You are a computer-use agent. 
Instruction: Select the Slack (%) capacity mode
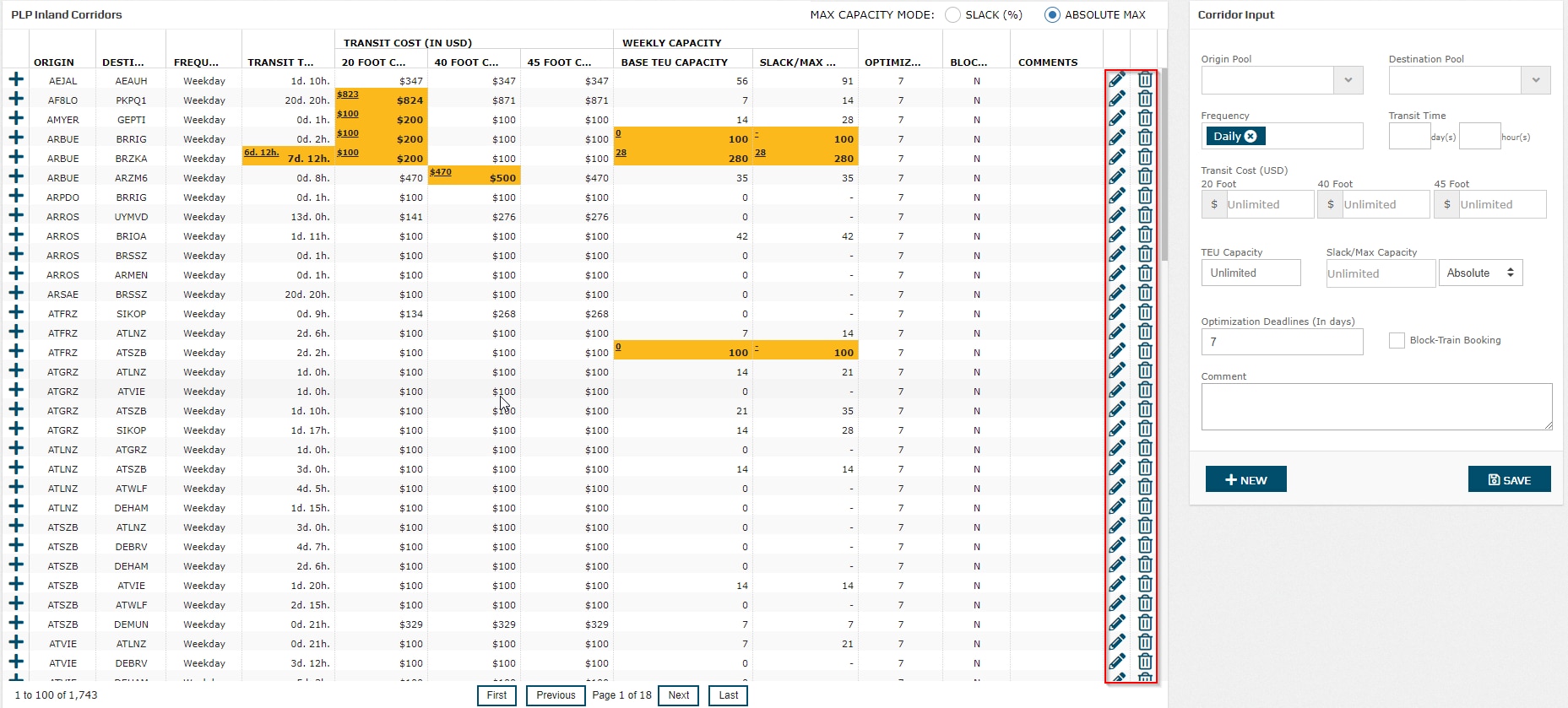point(953,15)
